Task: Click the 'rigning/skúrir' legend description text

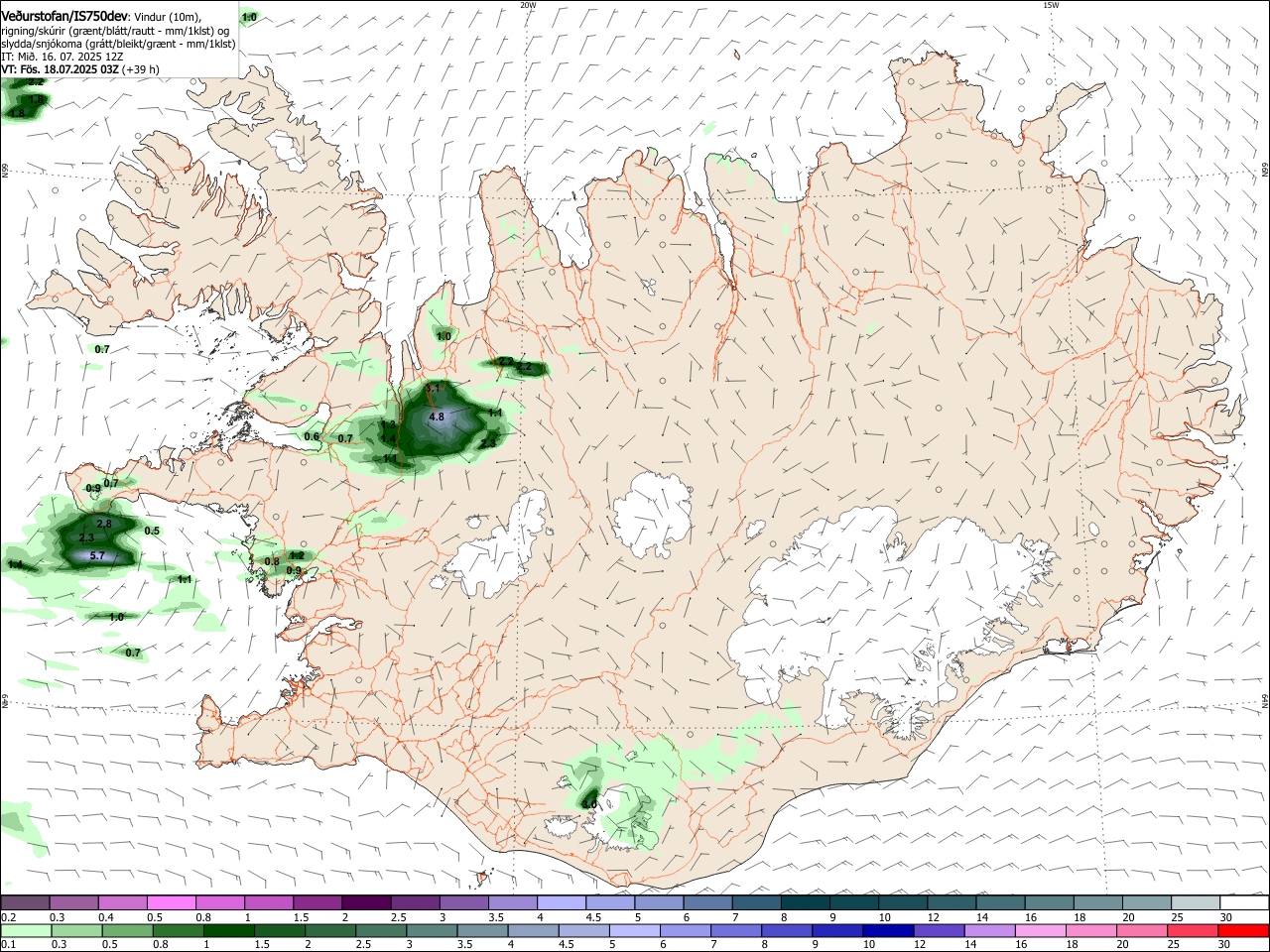Action: [x=33, y=31]
